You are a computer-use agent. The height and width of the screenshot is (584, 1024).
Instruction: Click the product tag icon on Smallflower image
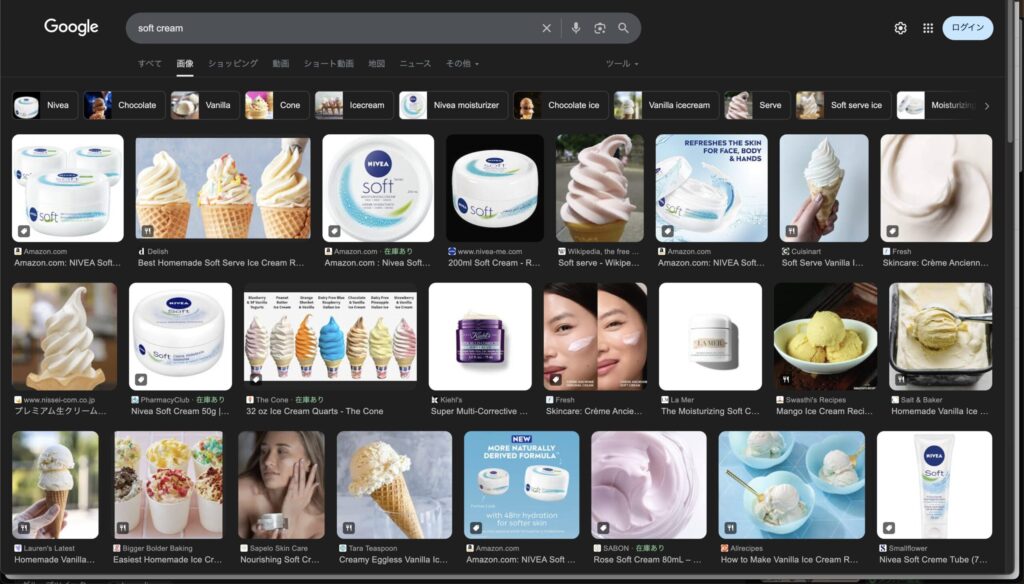[889, 528]
